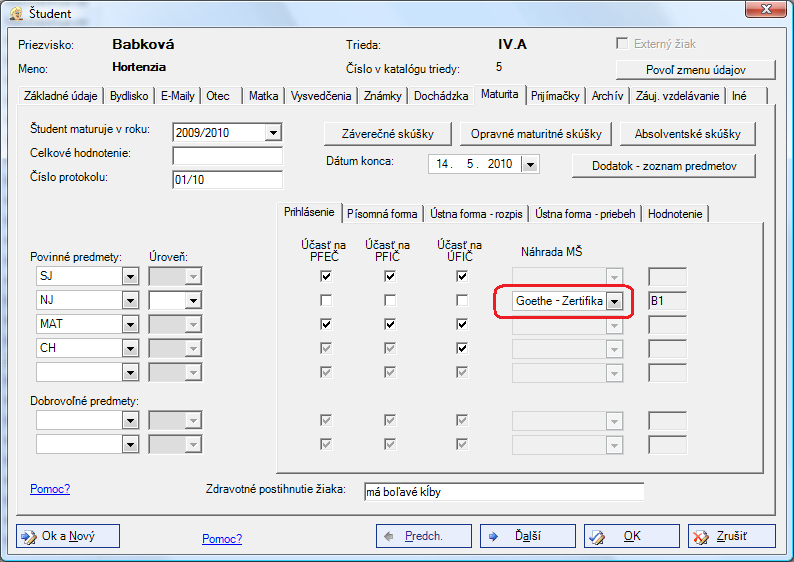Click the Pomoc? link beside Ok a Nový
This screenshot has height=562, width=794.
point(222,538)
